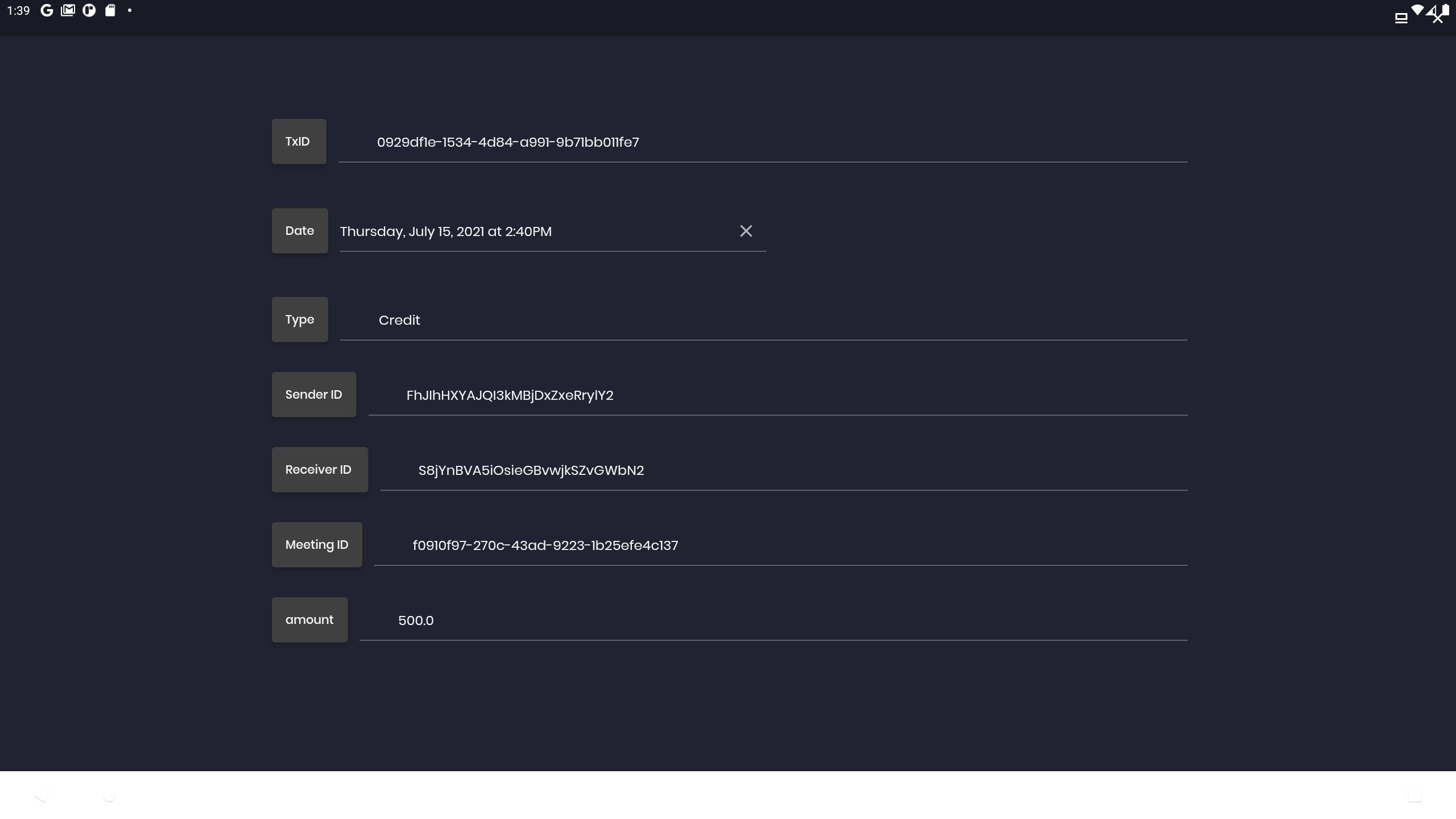Tap the round P notification icon
Viewport: 1456px width, 819px height.
[x=89, y=11]
